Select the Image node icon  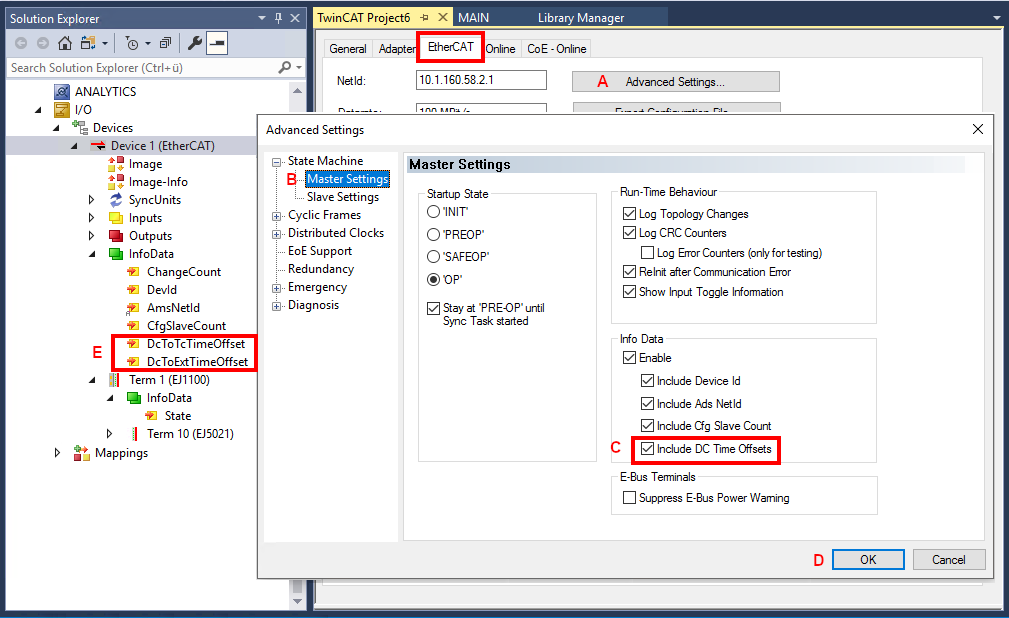[x=116, y=164]
